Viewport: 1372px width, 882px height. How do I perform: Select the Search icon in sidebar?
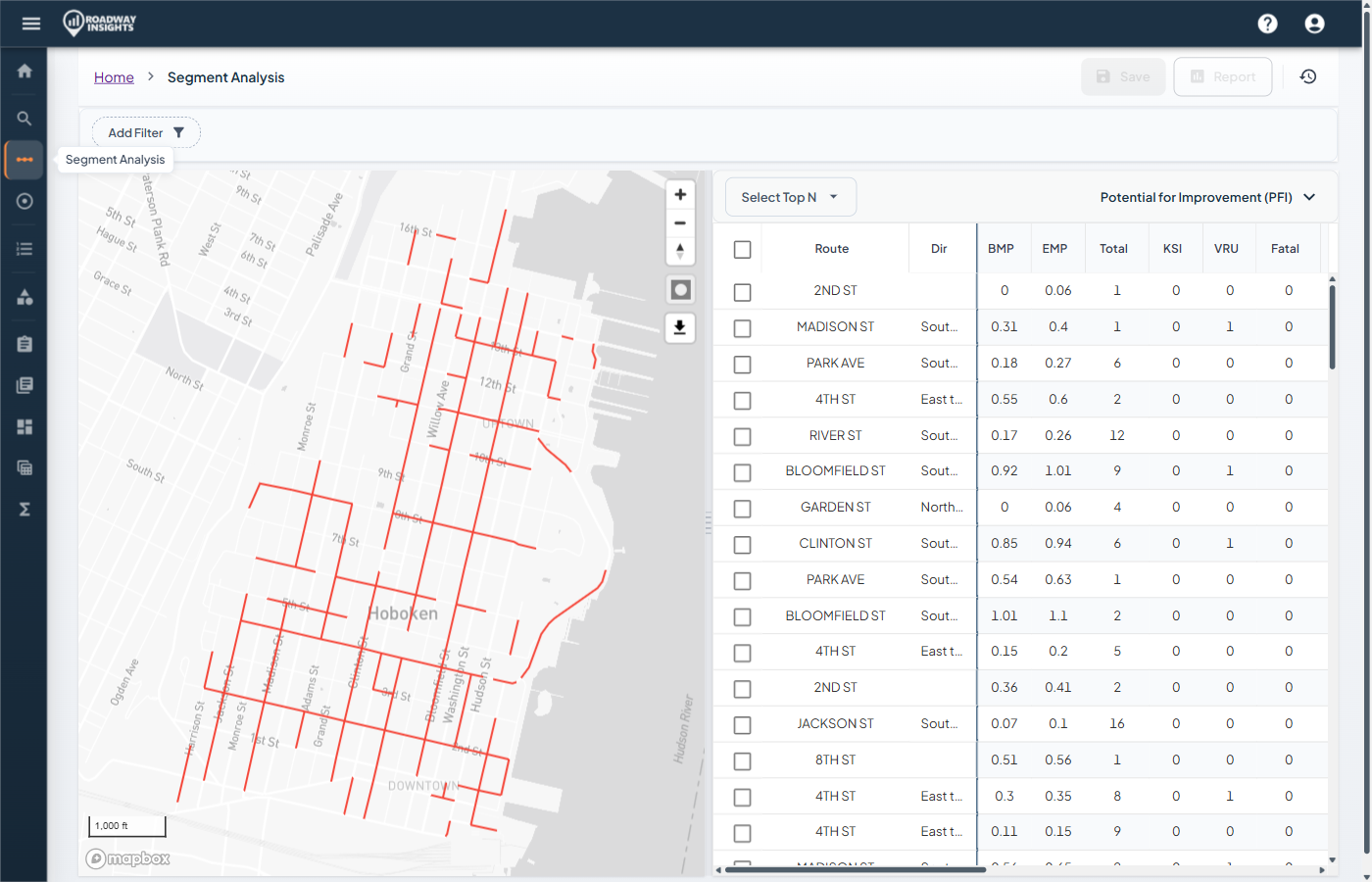(x=24, y=118)
